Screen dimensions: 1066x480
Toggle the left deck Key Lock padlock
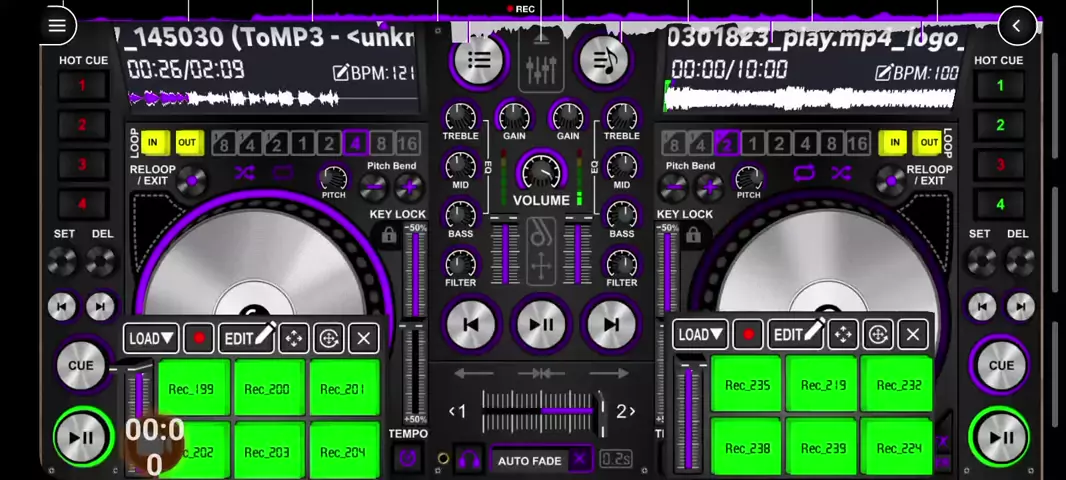389,235
